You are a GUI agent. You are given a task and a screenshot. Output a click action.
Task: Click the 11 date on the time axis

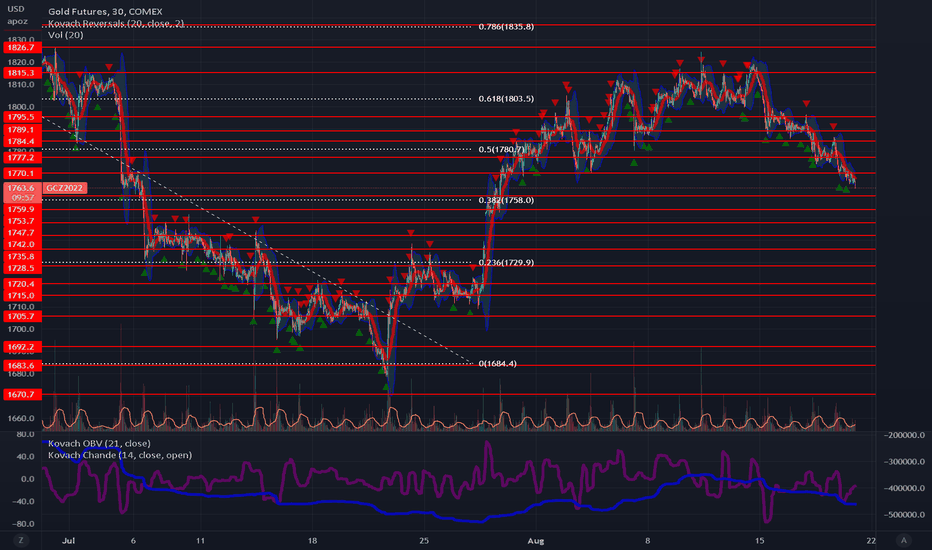point(200,541)
